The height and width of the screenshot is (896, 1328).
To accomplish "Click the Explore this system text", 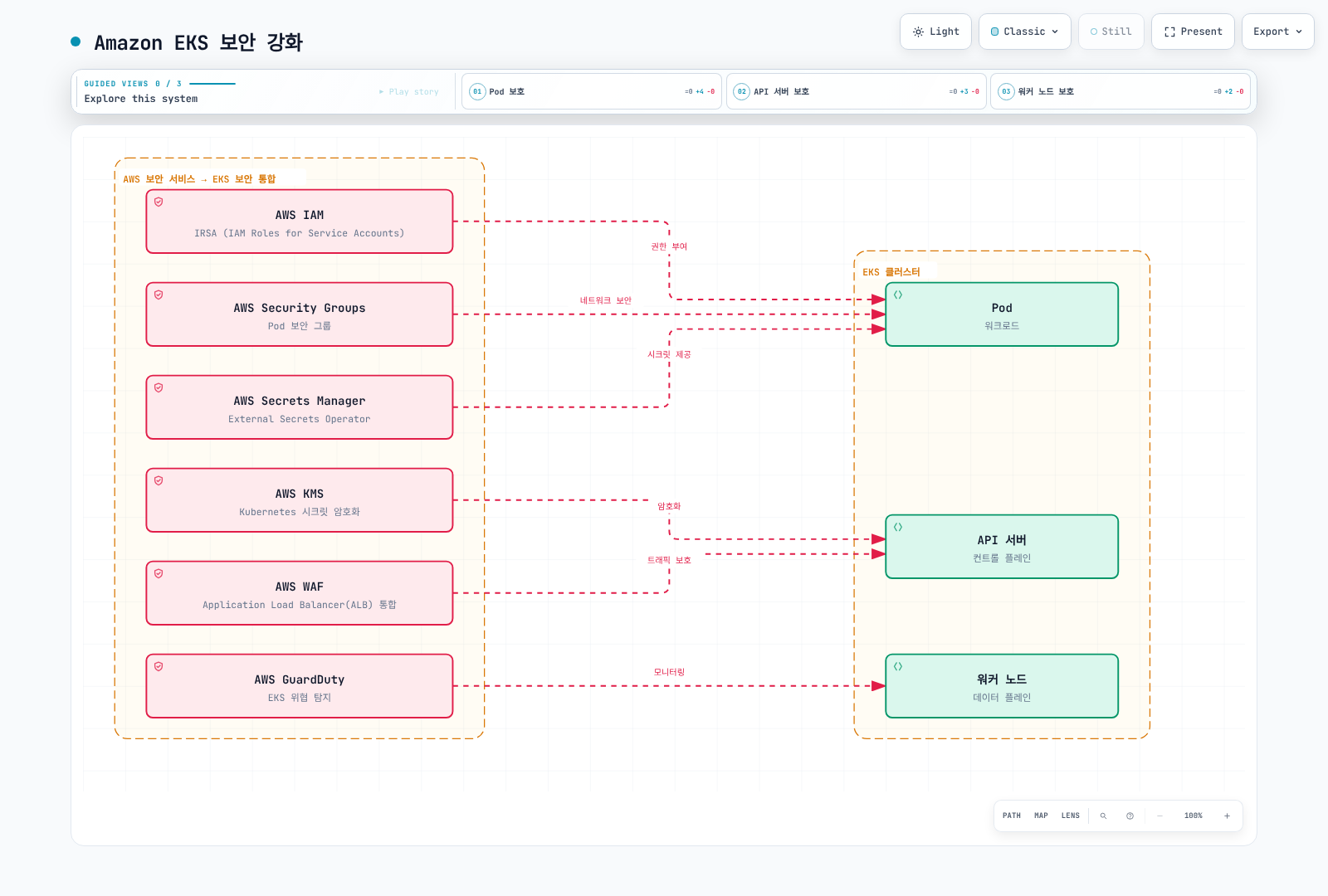I will pos(141,99).
